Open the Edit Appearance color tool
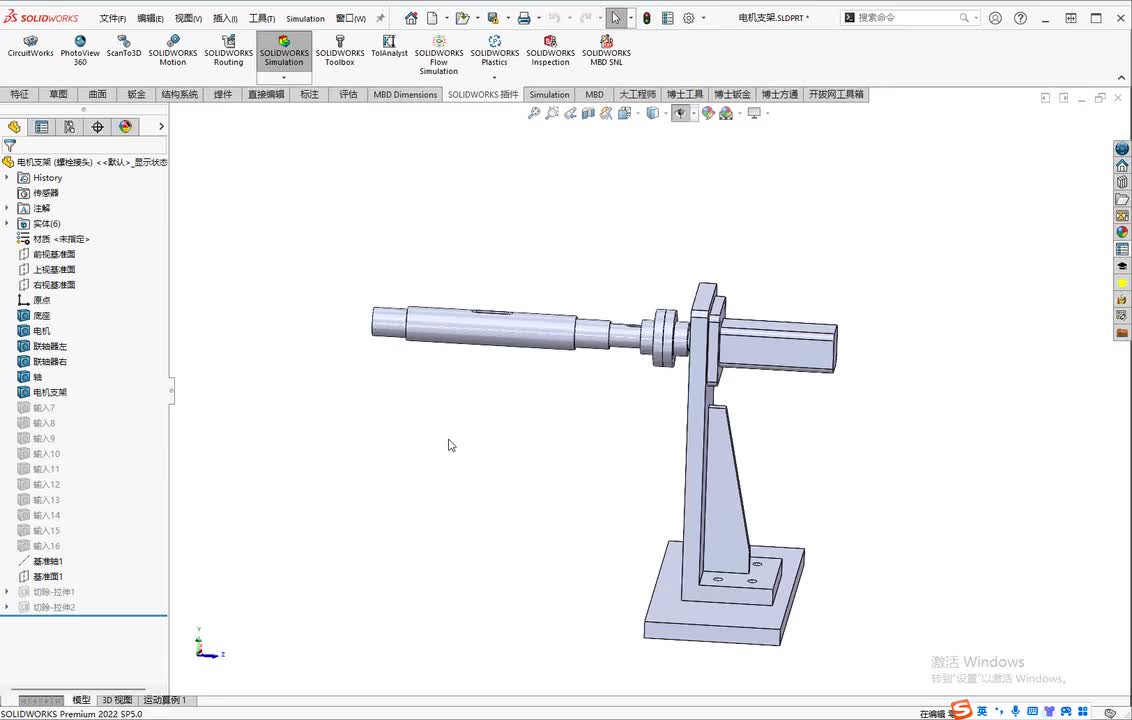Viewport: 1132px width, 720px height. (708, 113)
